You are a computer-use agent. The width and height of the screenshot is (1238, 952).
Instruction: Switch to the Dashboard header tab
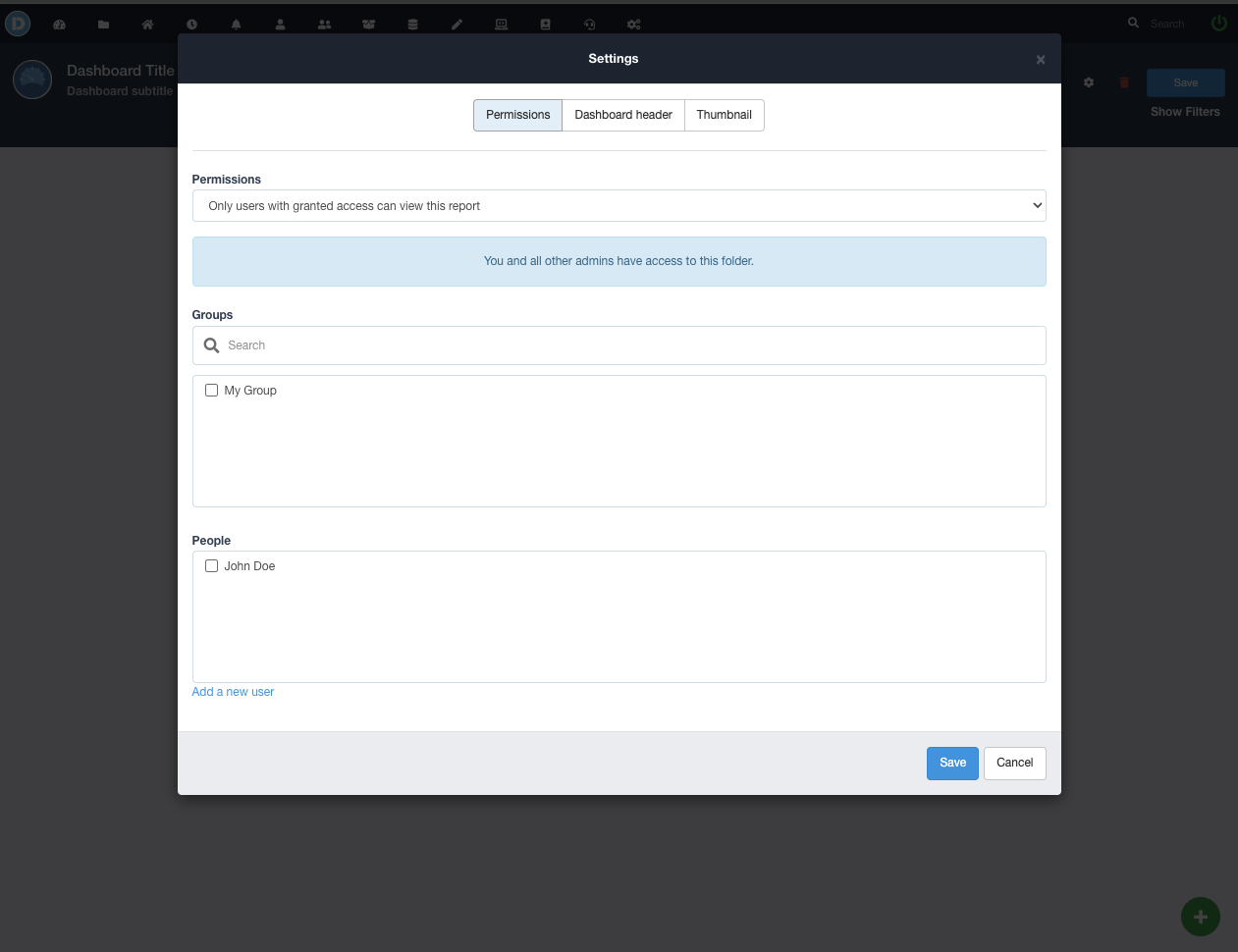[623, 115]
